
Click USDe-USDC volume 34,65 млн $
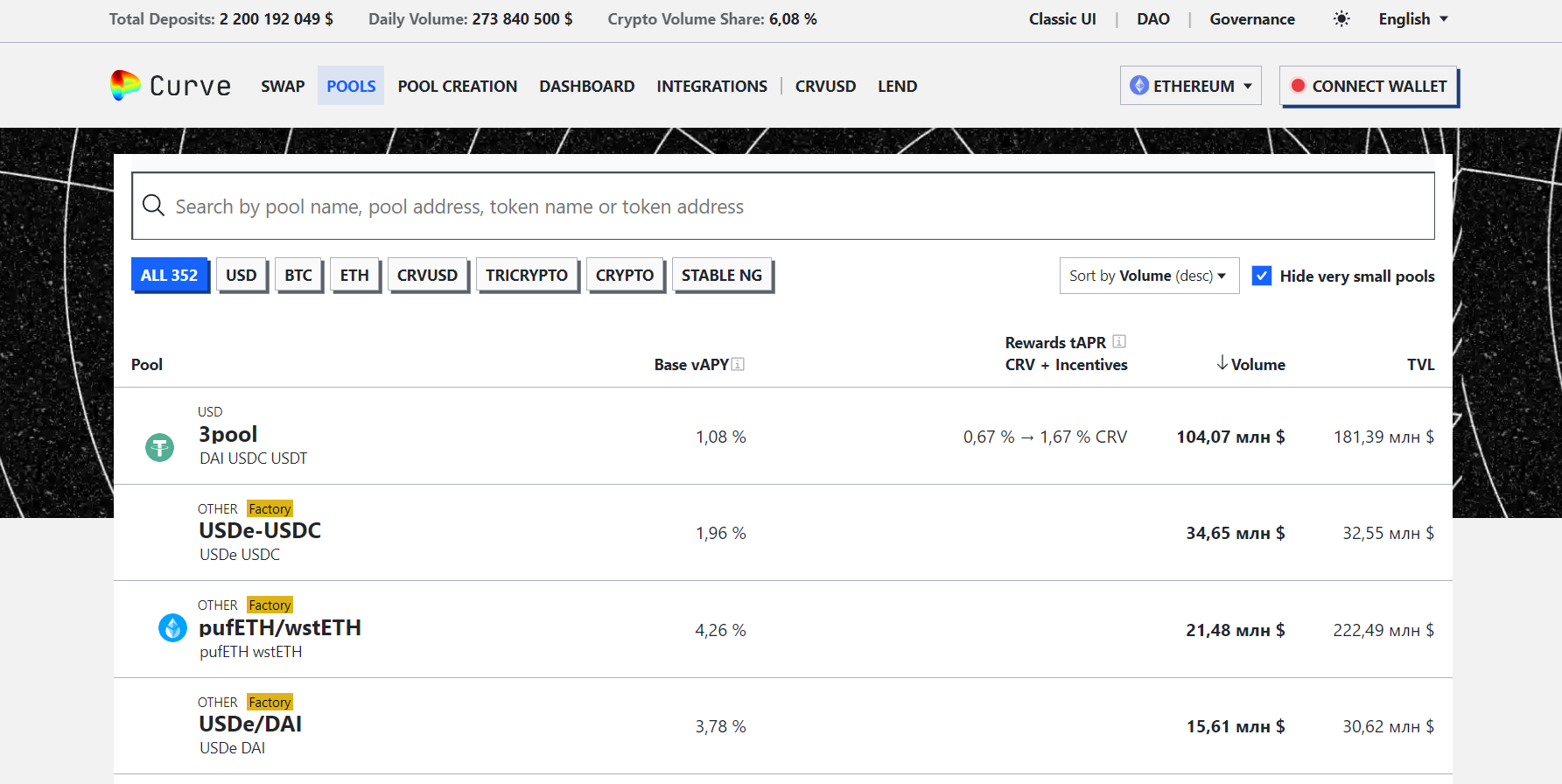[1236, 533]
